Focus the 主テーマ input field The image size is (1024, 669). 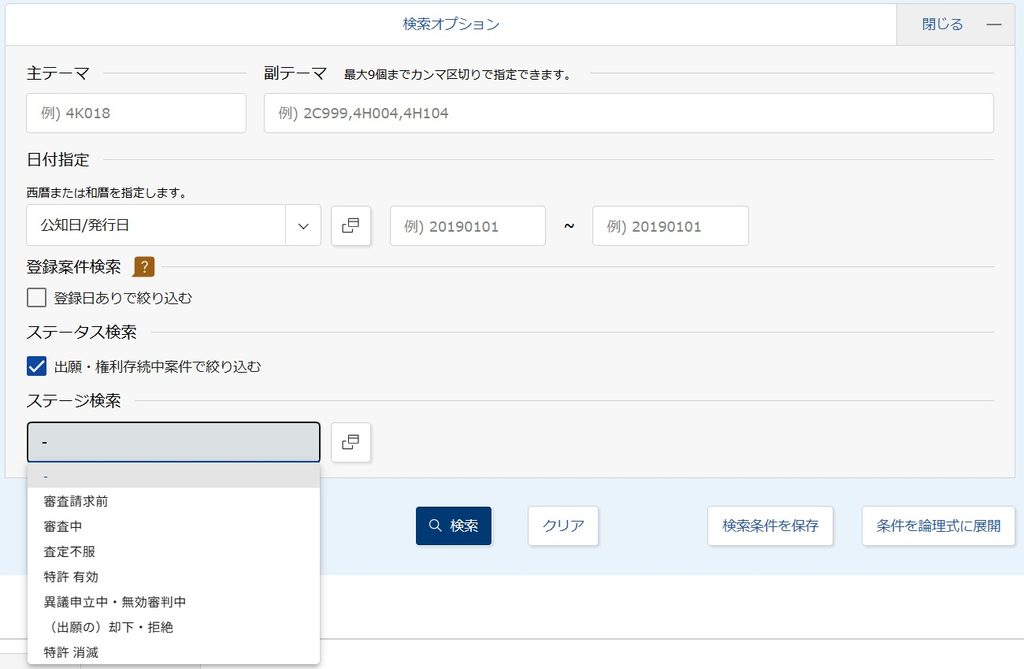pyautogui.click(x=136, y=113)
